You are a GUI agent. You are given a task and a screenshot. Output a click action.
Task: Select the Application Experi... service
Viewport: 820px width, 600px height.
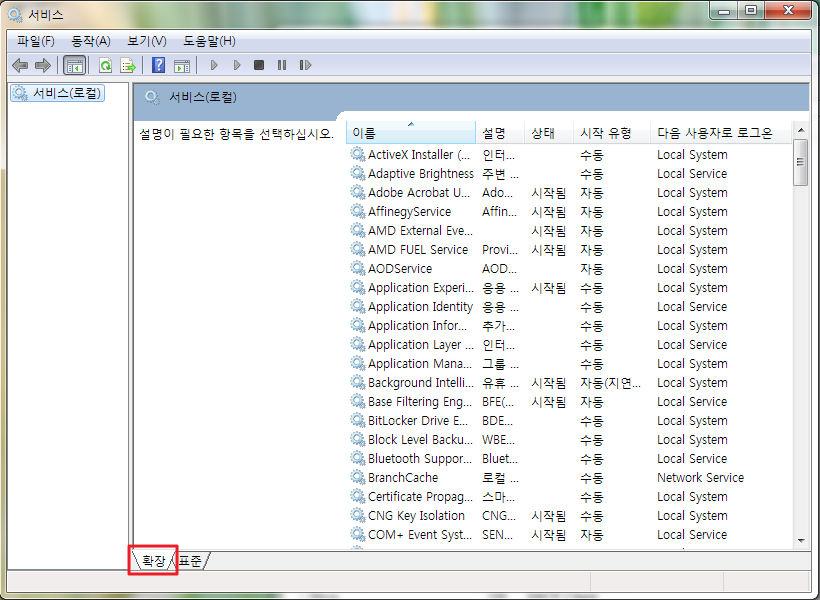click(x=421, y=288)
